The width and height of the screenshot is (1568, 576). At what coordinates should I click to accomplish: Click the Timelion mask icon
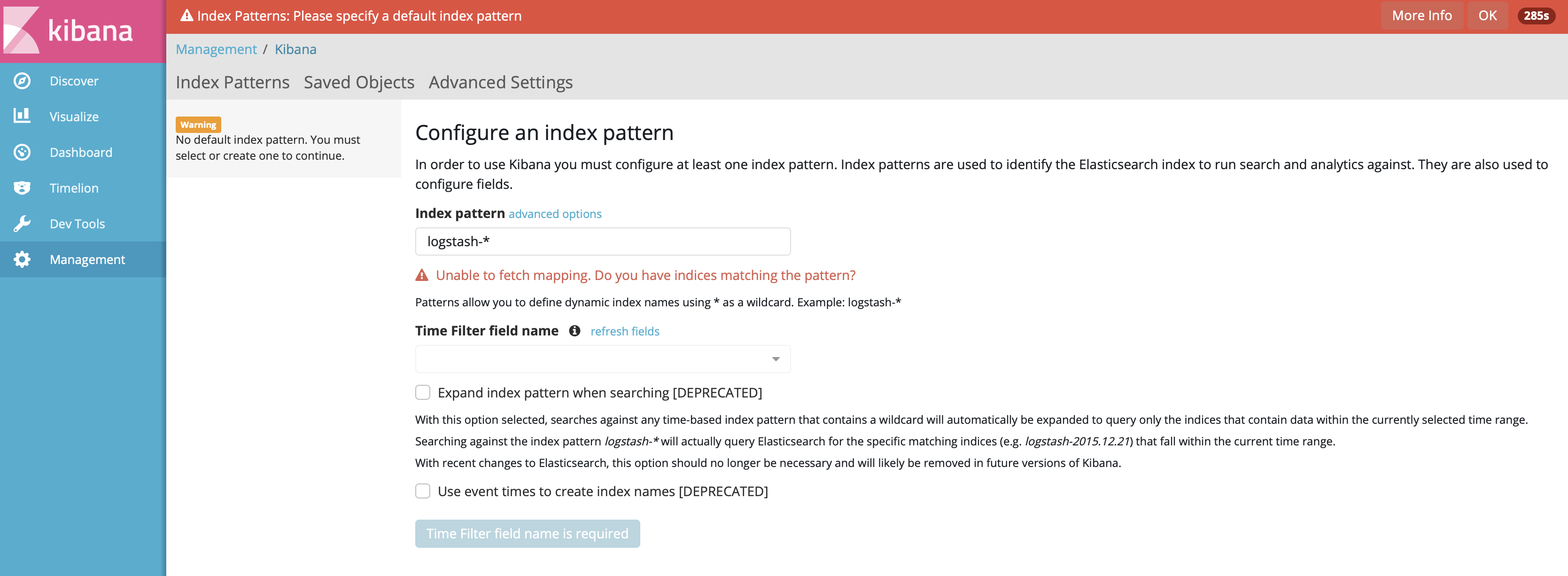point(22,187)
